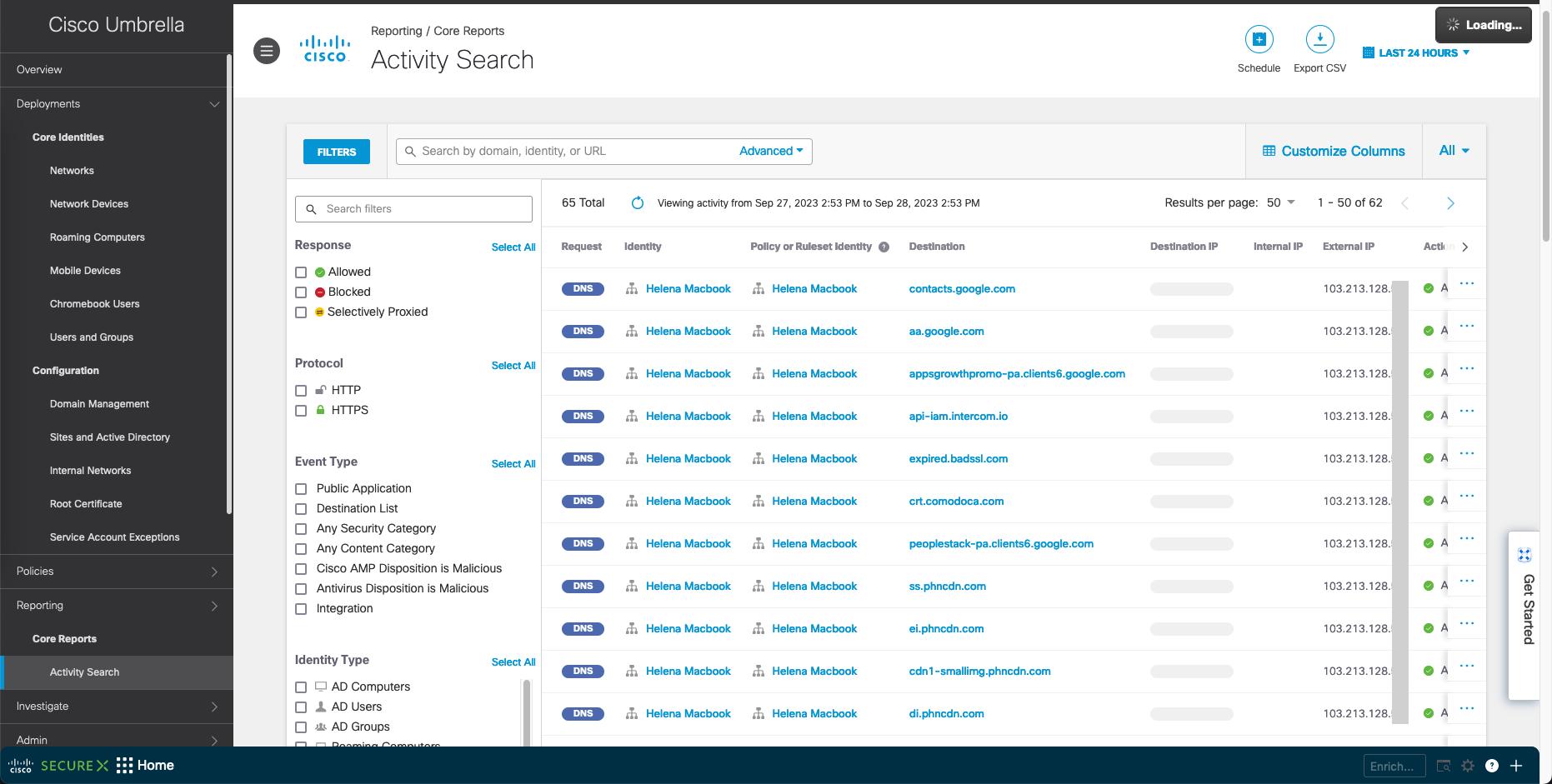Expand the Policies sidebar section

(117, 572)
